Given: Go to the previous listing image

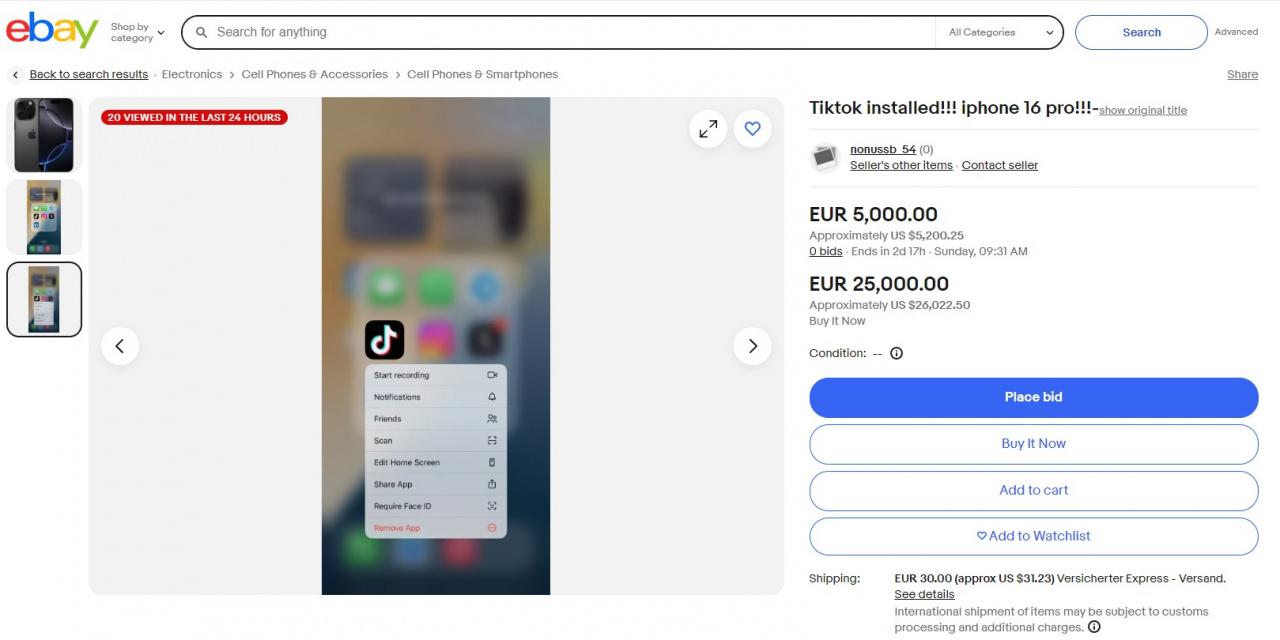Looking at the screenshot, I should (x=120, y=346).
